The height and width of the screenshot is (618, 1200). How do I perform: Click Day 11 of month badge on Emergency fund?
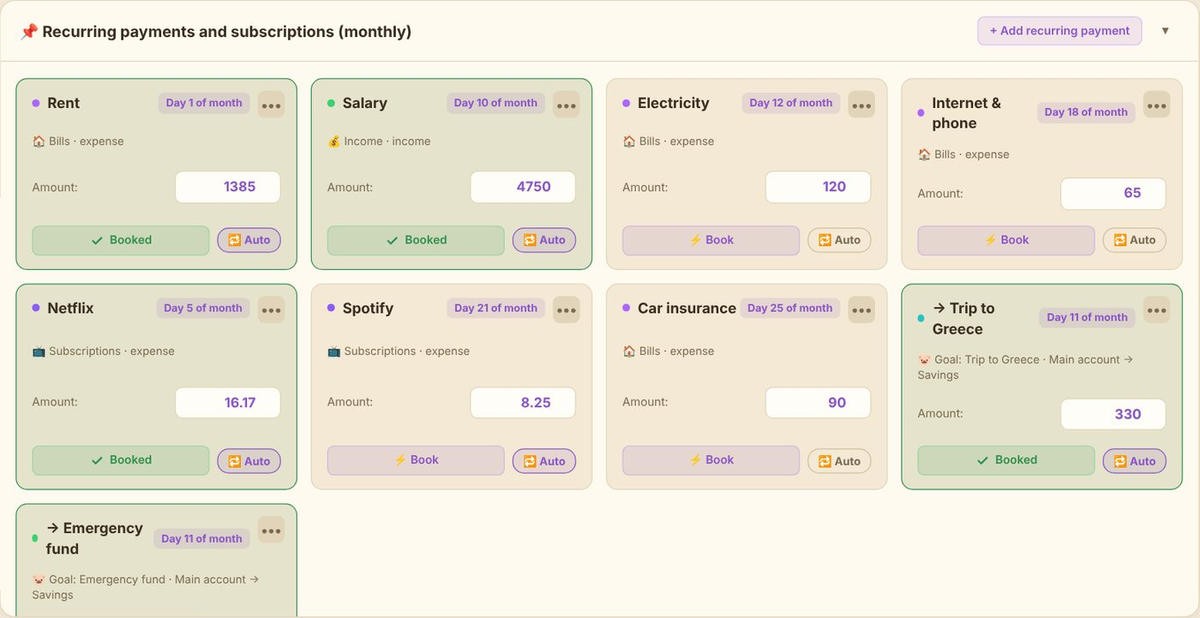pyautogui.click(x=202, y=538)
